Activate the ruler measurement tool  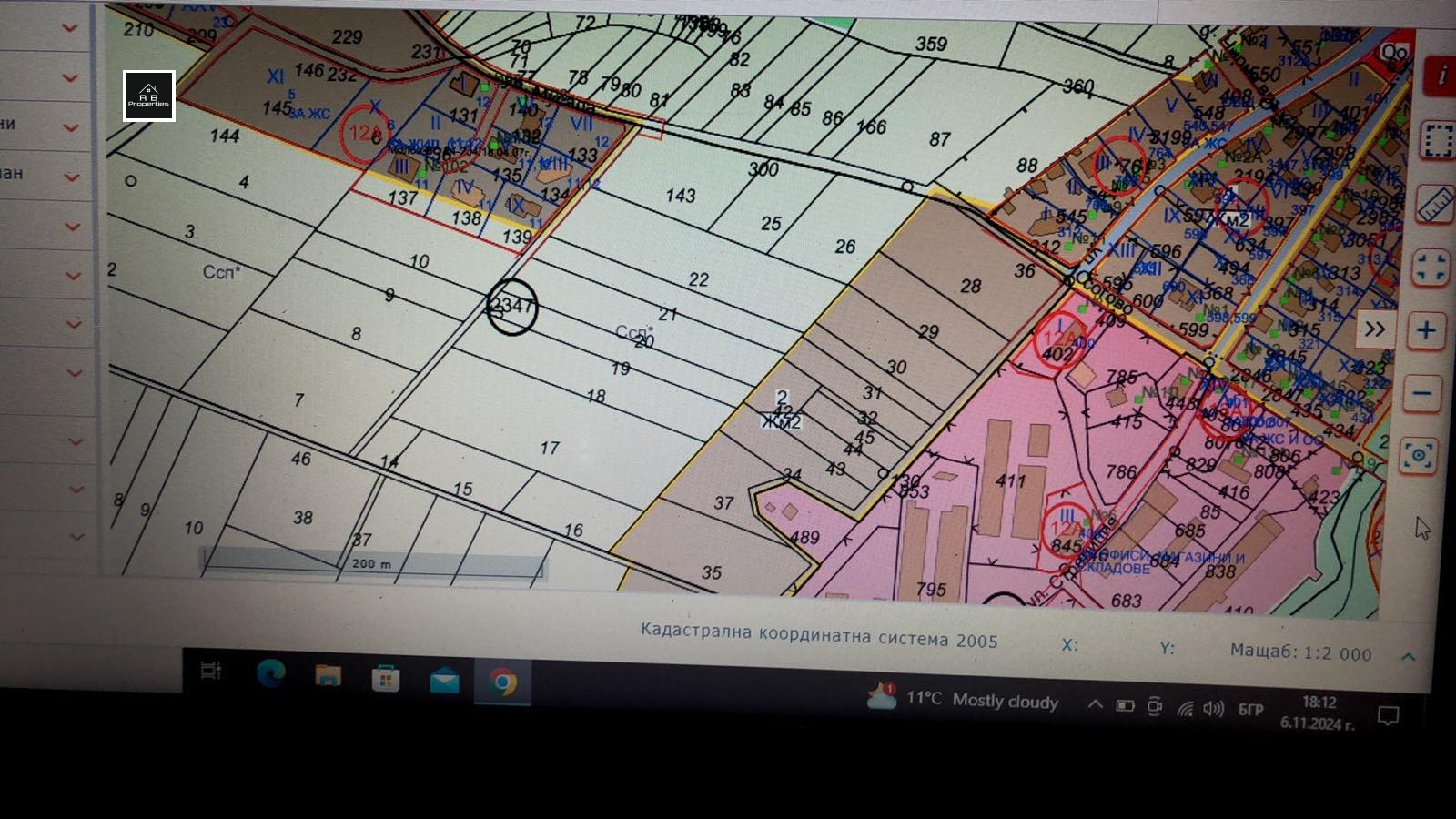click(1435, 205)
